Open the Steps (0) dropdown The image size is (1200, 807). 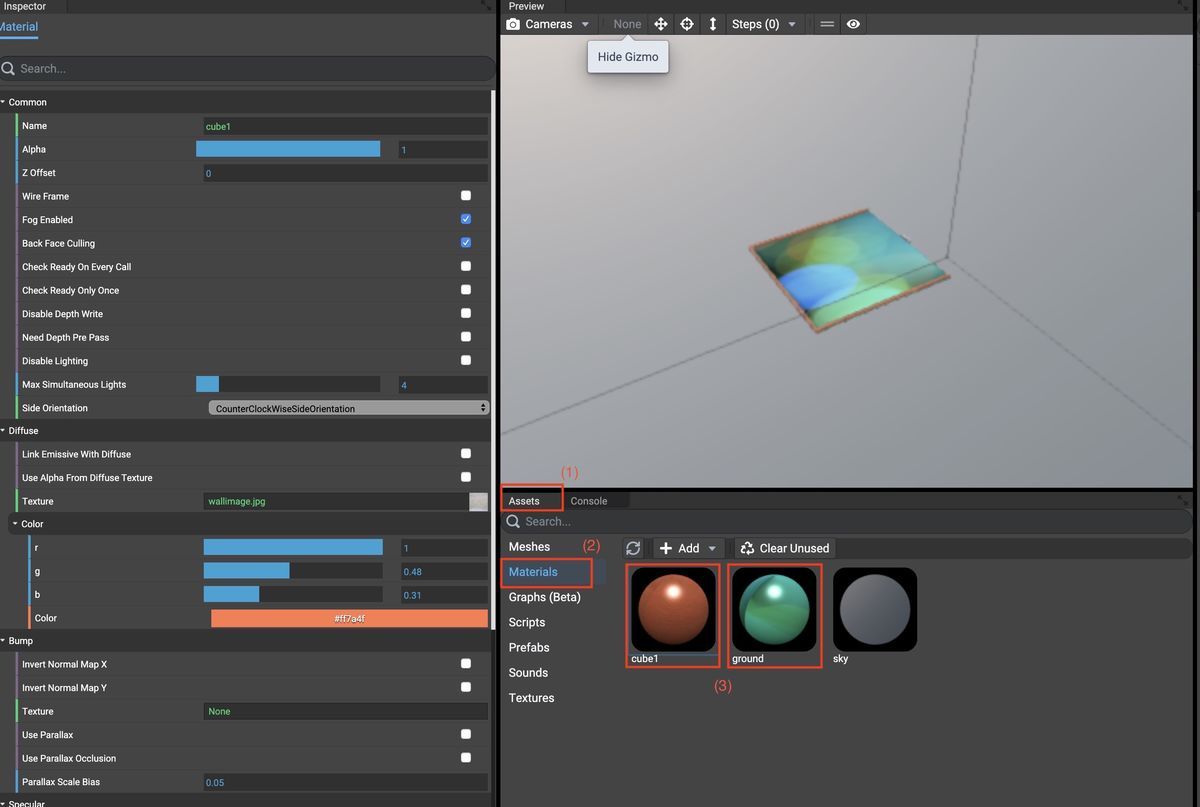764,23
